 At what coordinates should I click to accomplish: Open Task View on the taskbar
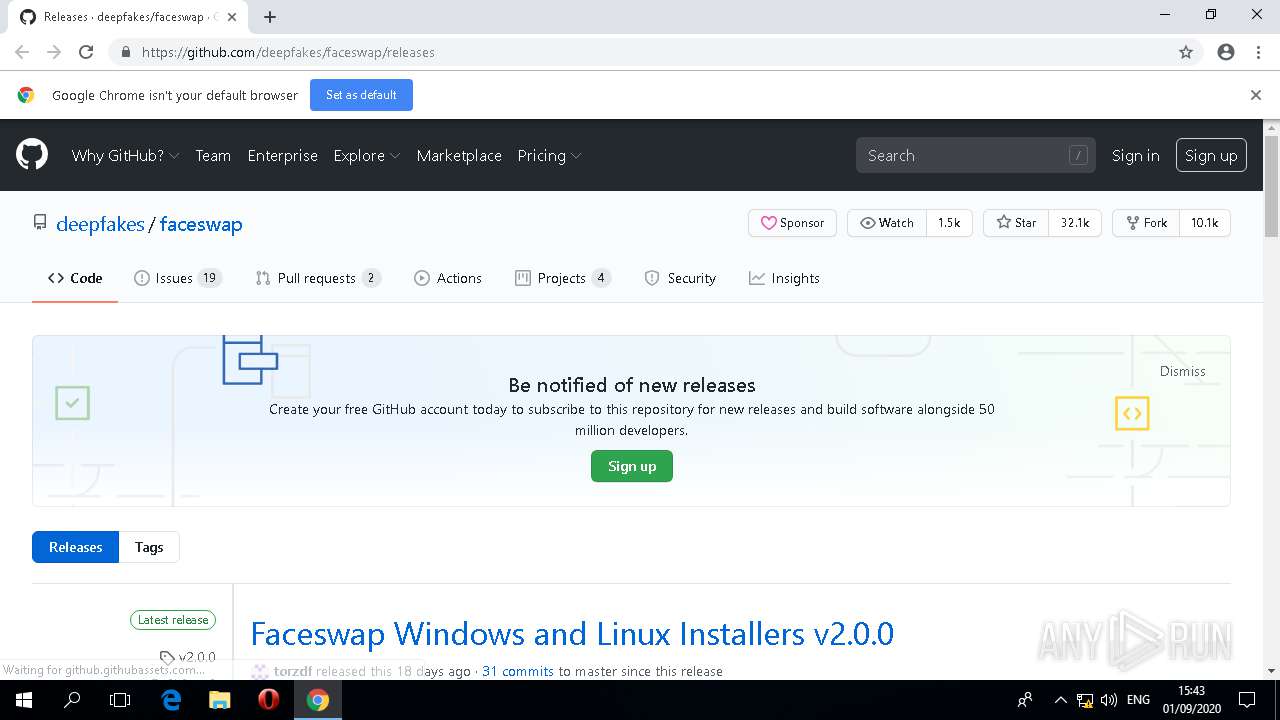120,700
